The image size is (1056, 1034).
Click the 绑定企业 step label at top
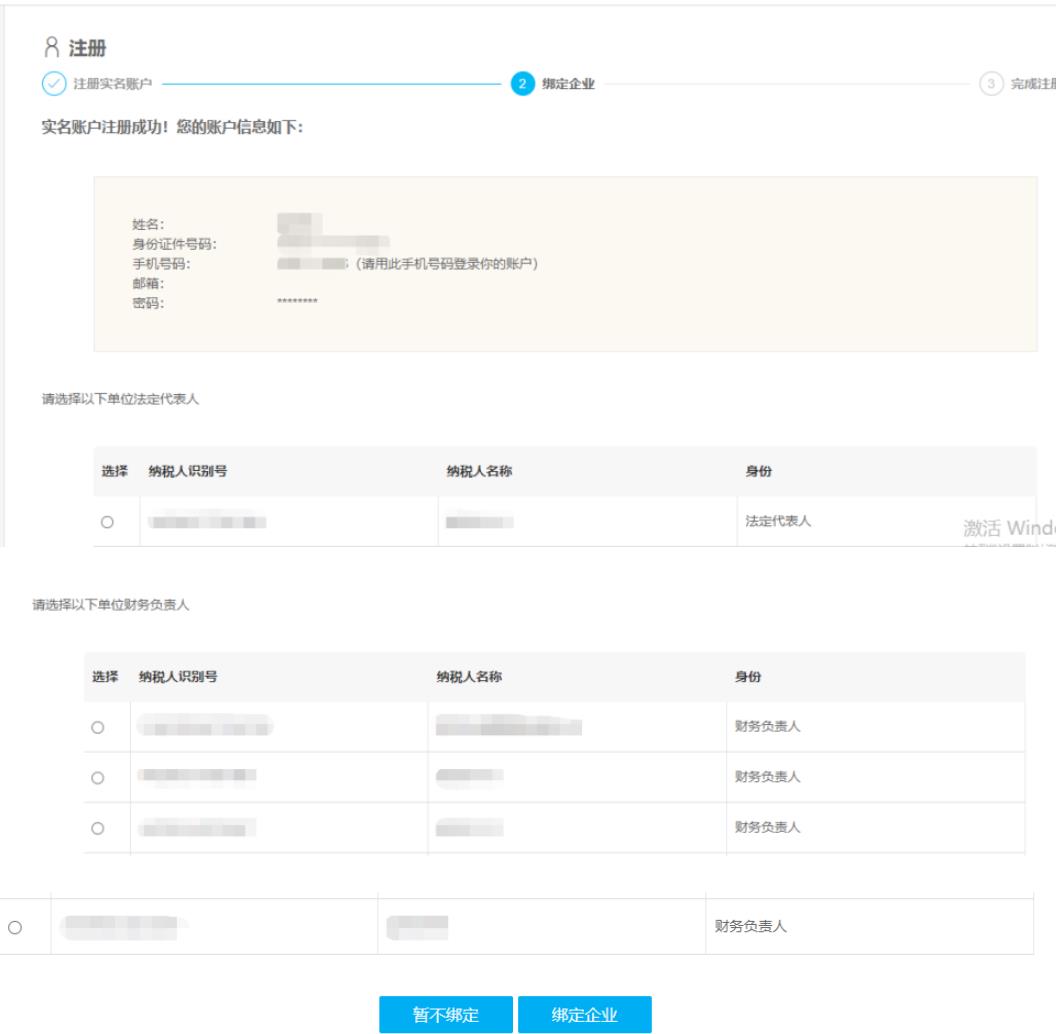[x=568, y=84]
